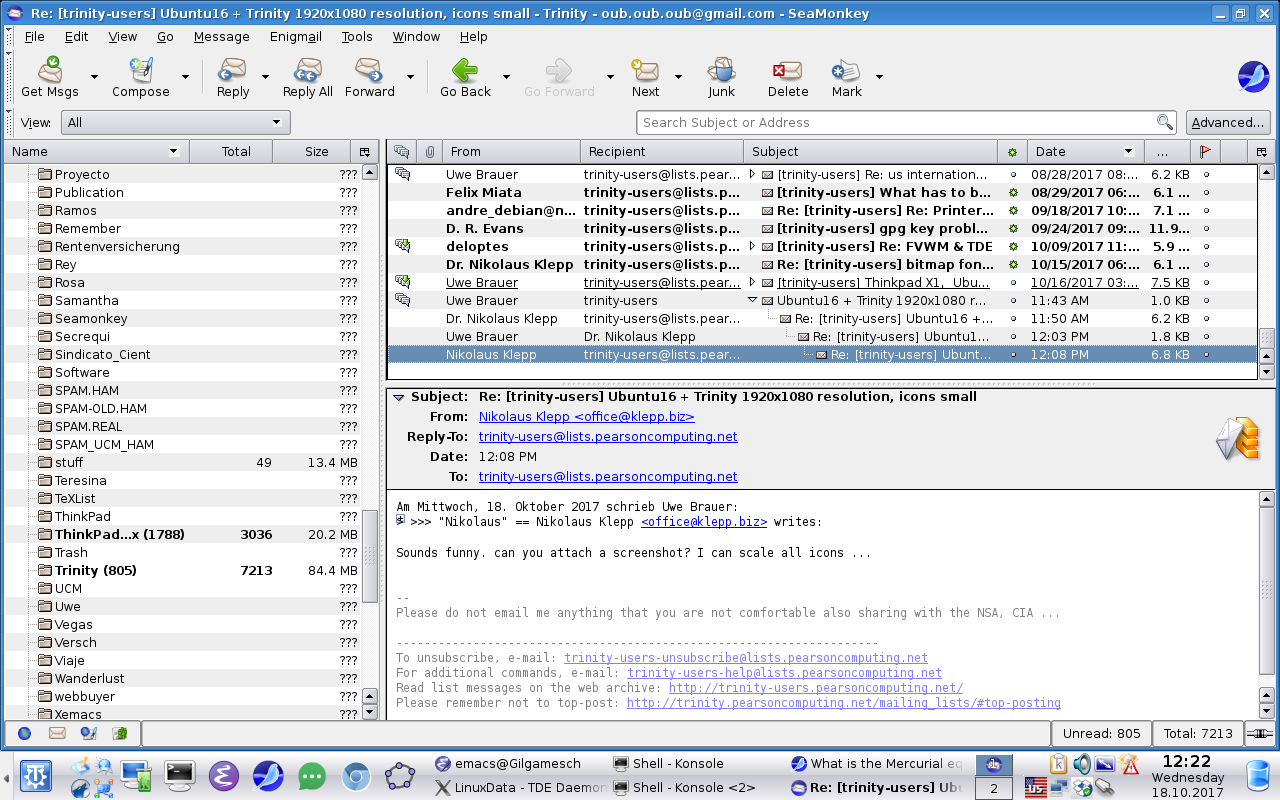Click the Advanced... search button
The height and width of the screenshot is (800, 1280).
pyautogui.click(x=1228, y=122)
